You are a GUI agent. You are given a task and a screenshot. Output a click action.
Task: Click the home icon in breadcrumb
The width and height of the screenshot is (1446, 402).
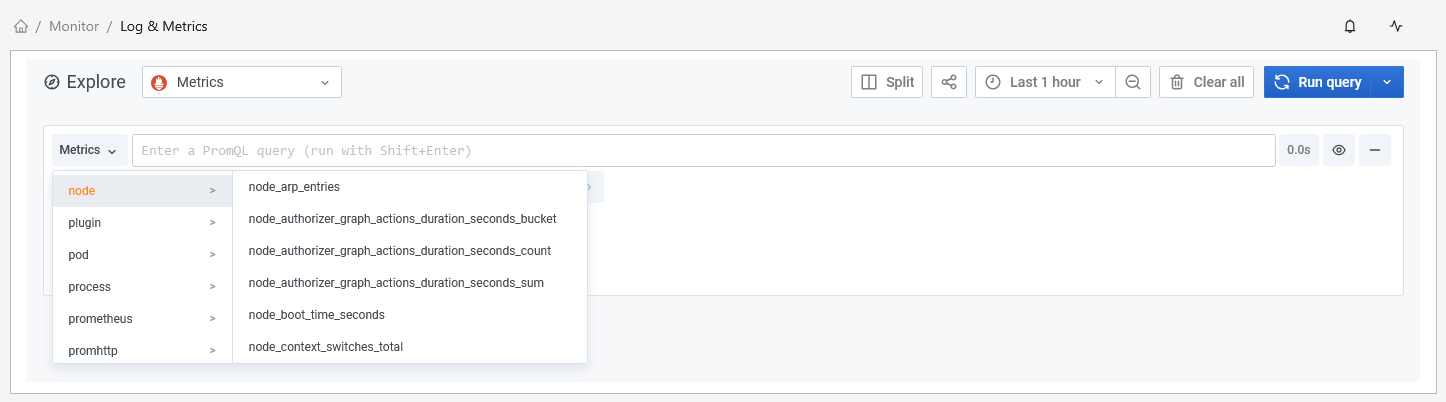21,27
